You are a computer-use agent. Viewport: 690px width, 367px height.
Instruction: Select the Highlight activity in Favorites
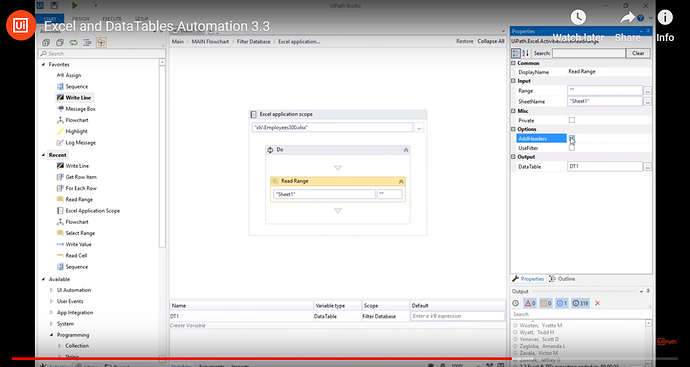click(x=72, y=131)
